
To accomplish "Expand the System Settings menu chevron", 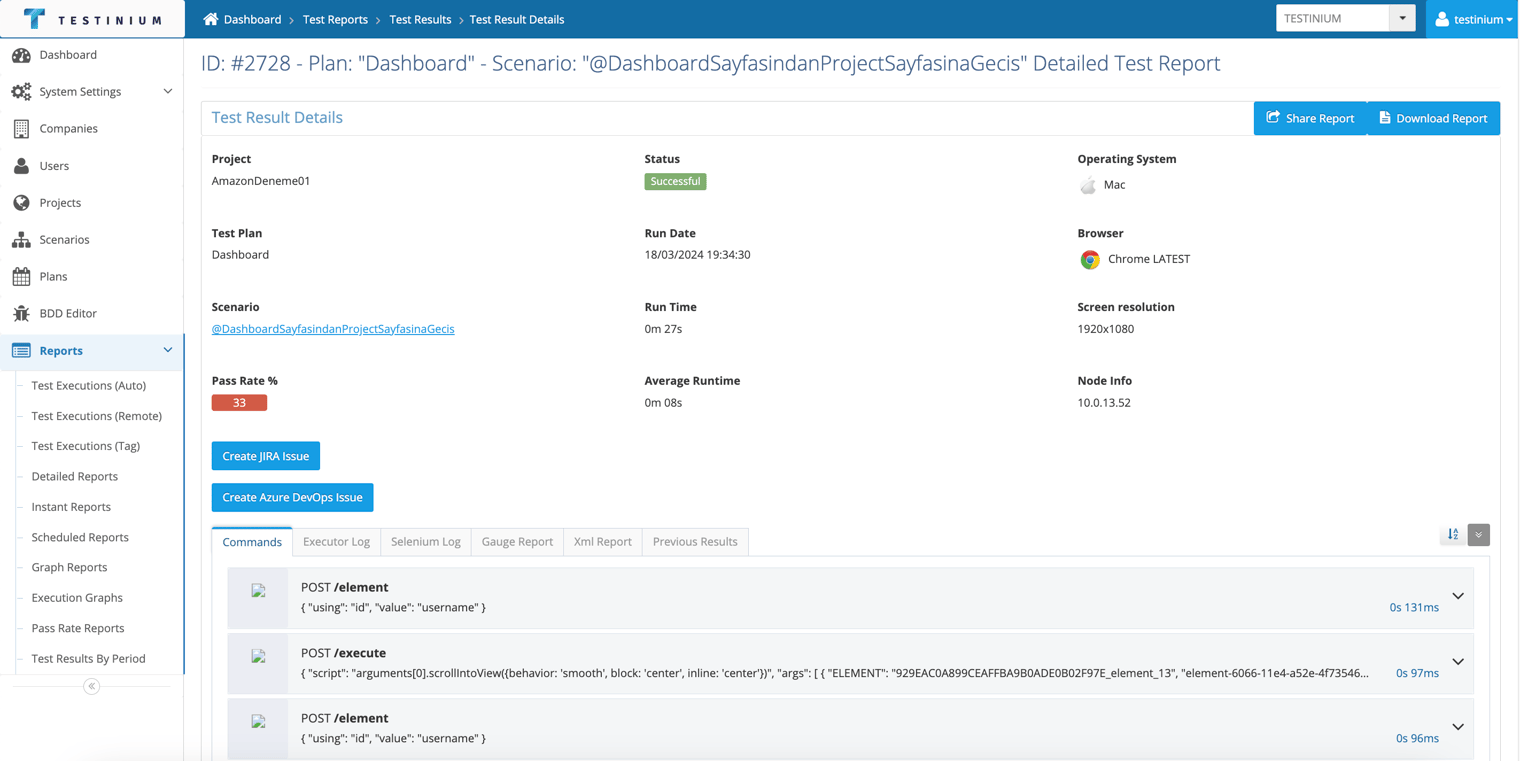I will click(168, 92).
